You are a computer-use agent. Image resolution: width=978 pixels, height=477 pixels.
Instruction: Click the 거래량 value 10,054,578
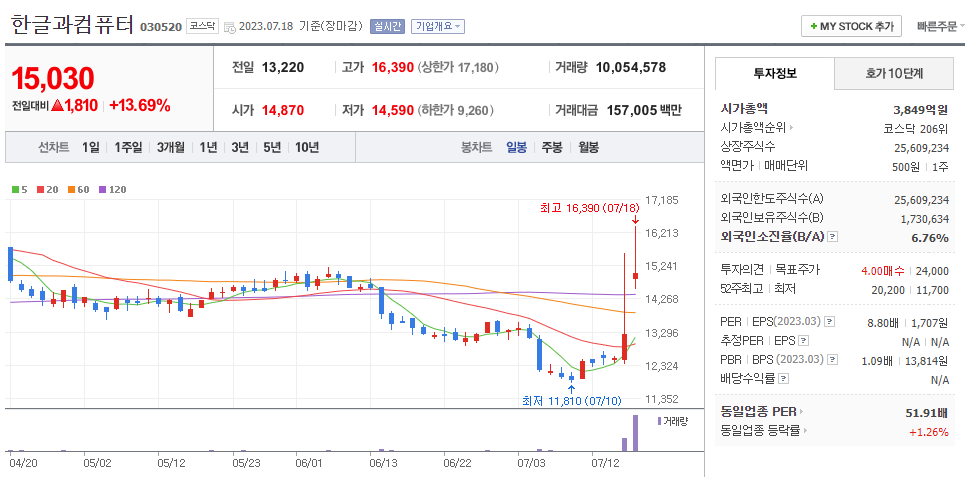point(631,67)
